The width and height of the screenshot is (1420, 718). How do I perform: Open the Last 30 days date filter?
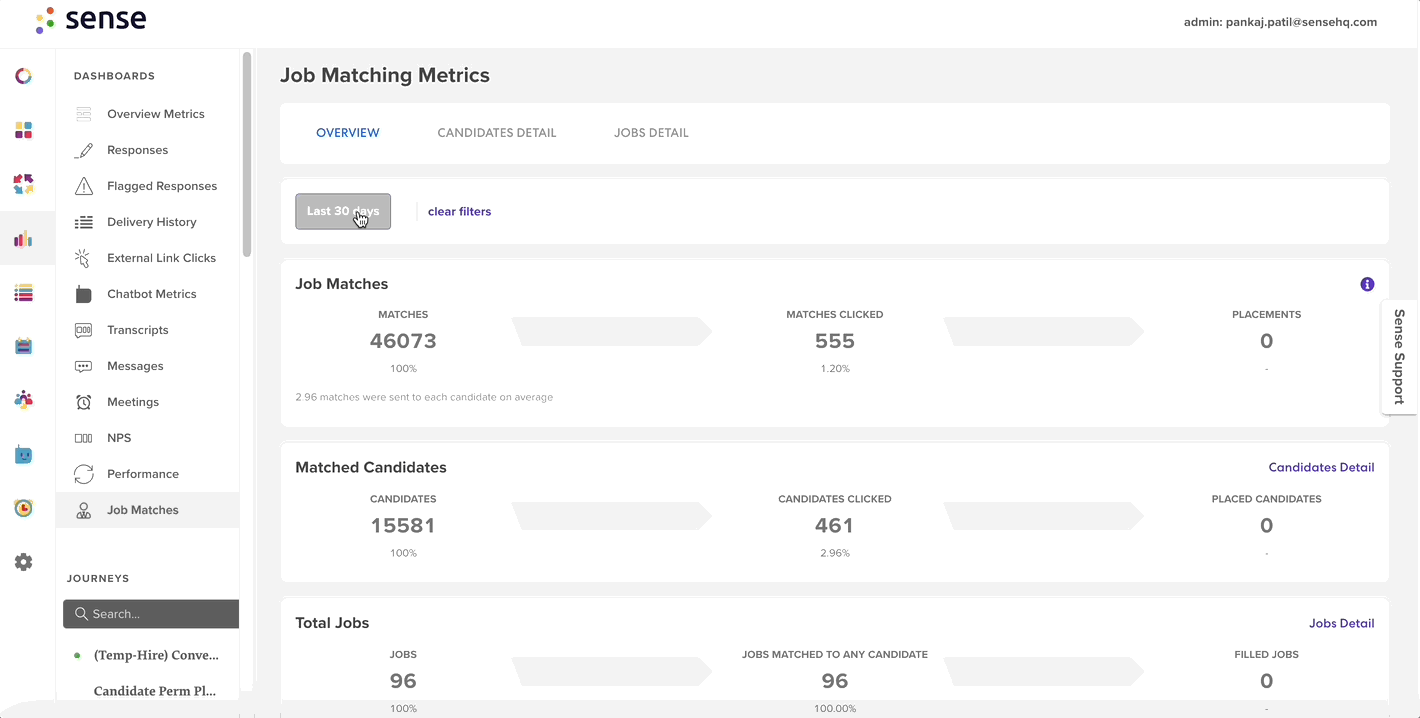pyautogui.click(x=343, y=211)
